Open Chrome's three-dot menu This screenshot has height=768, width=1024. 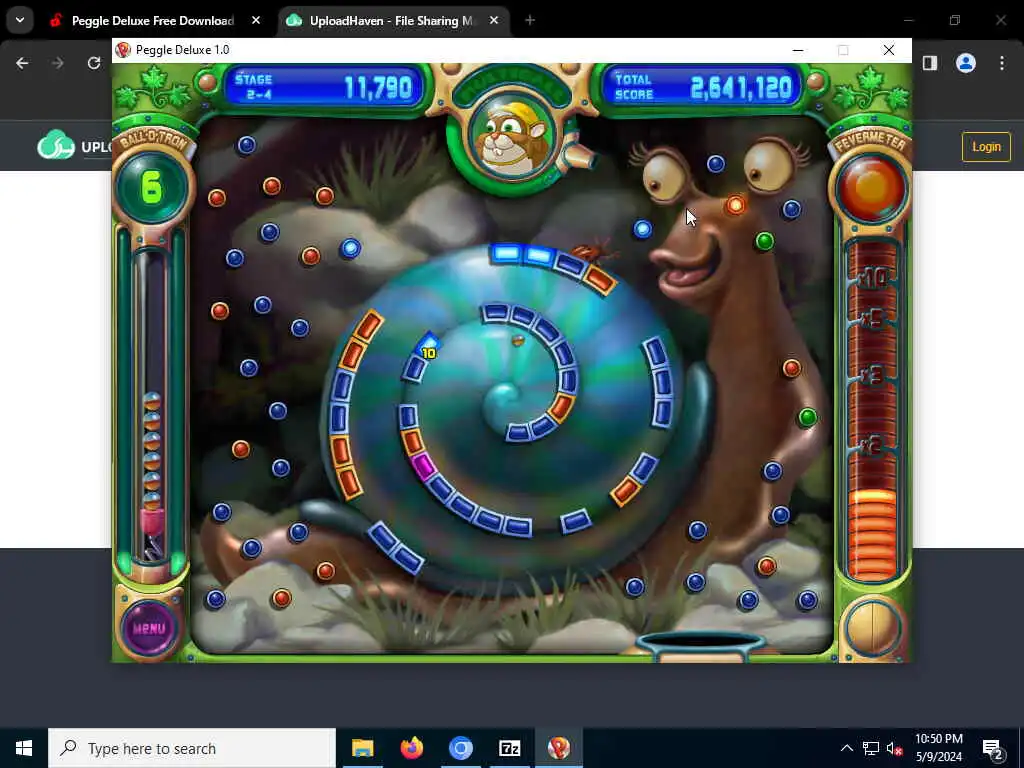(x=1001, y=63)
